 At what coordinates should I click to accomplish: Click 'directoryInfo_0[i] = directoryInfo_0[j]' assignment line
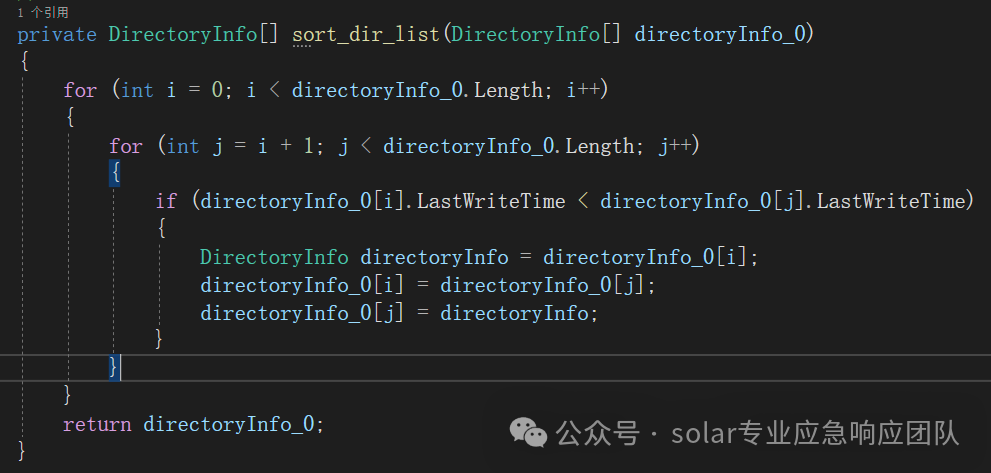point(428,285)
